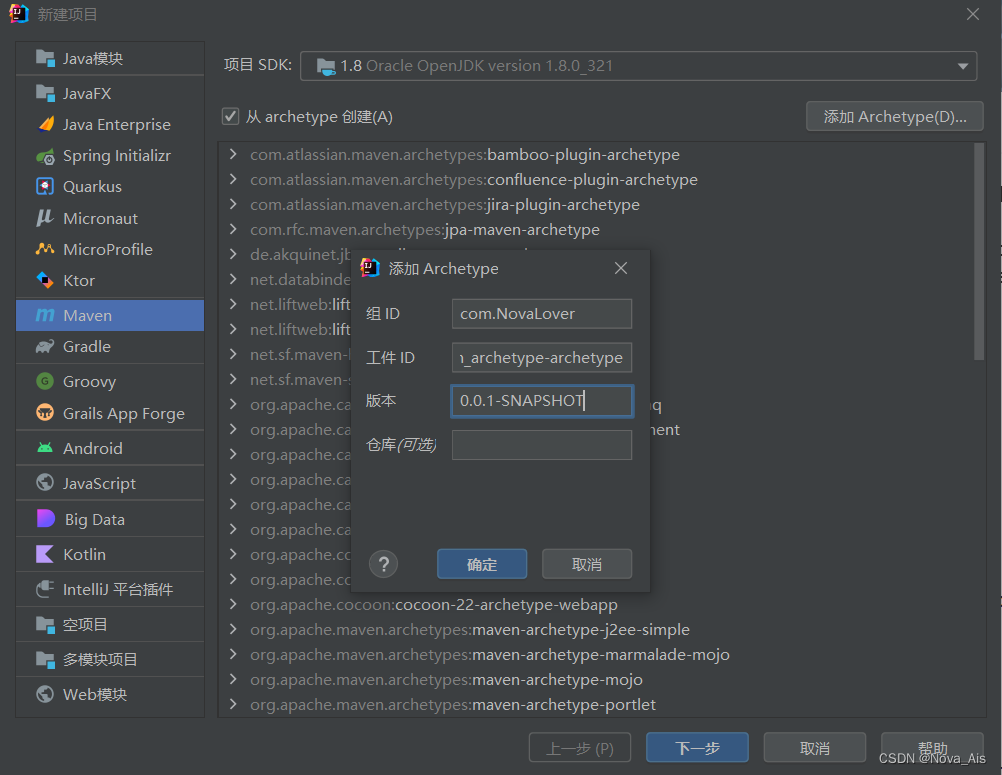
Task: Expand jpa-maven-archetype node
Action: tap(233, 229)
